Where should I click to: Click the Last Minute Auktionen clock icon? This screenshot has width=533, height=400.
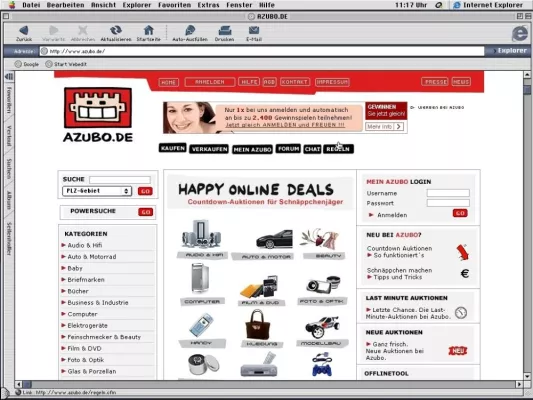[x=461, y=312]
